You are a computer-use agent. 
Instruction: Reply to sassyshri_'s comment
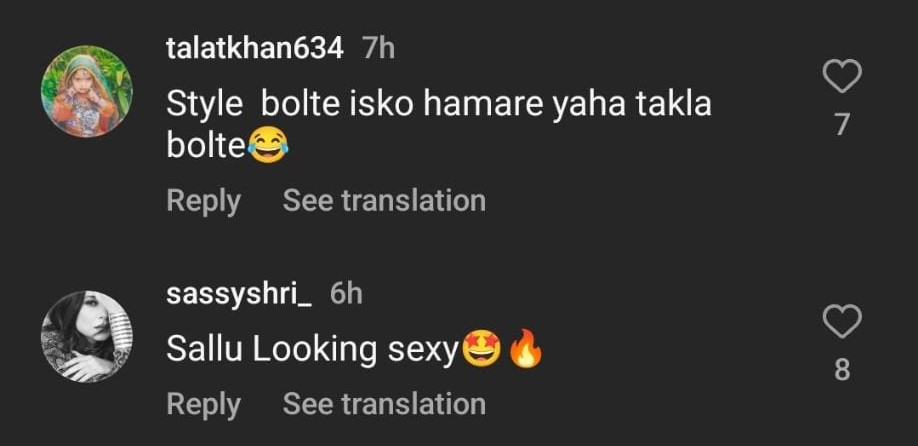[203, 404]
